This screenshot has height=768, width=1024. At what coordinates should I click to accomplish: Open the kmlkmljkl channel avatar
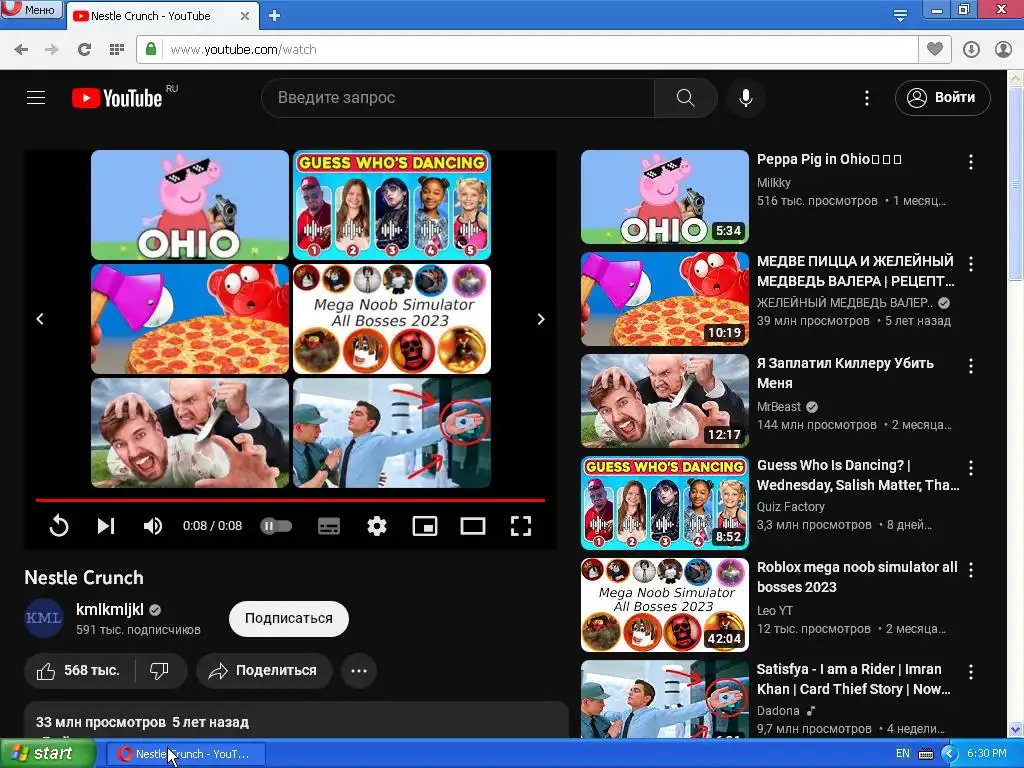coord(44,618)
